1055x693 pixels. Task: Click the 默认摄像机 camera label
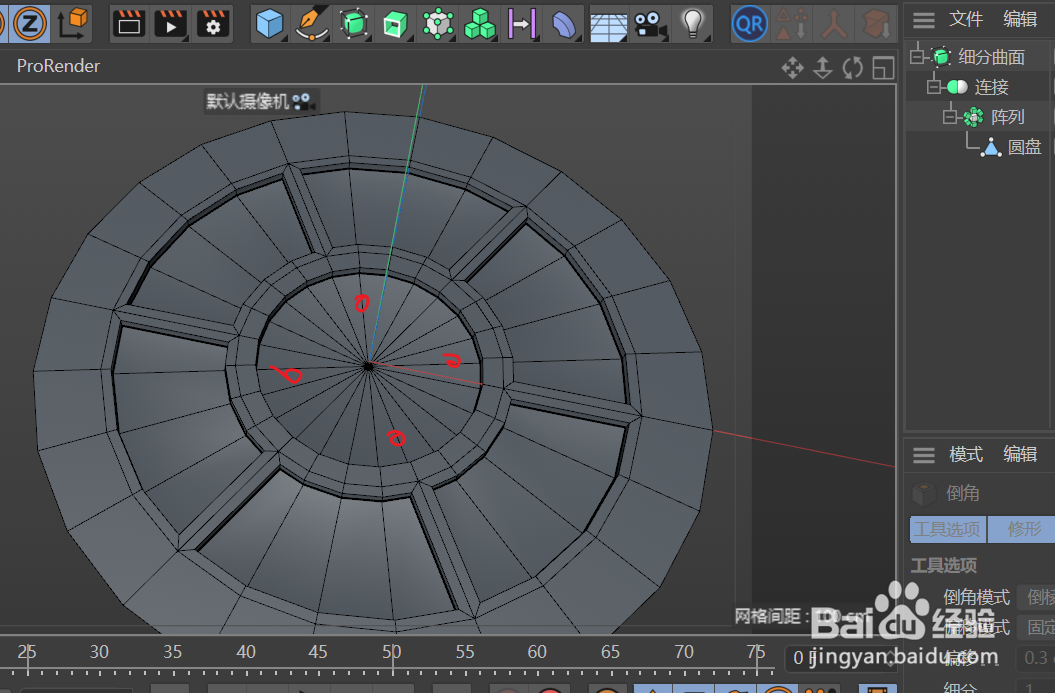pos(259,102)
